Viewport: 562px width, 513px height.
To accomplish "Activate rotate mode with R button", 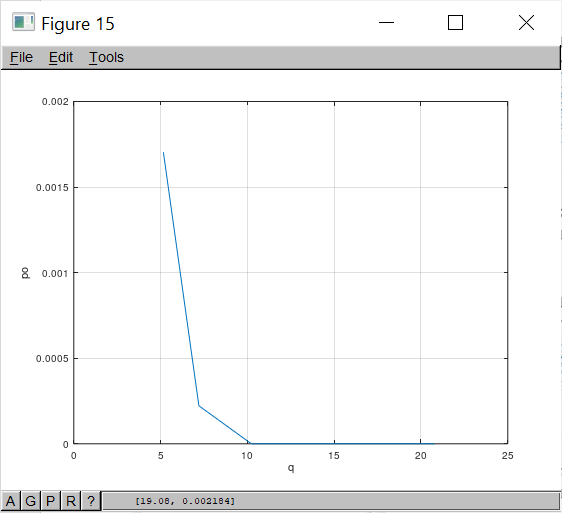I will click(71, 501).
